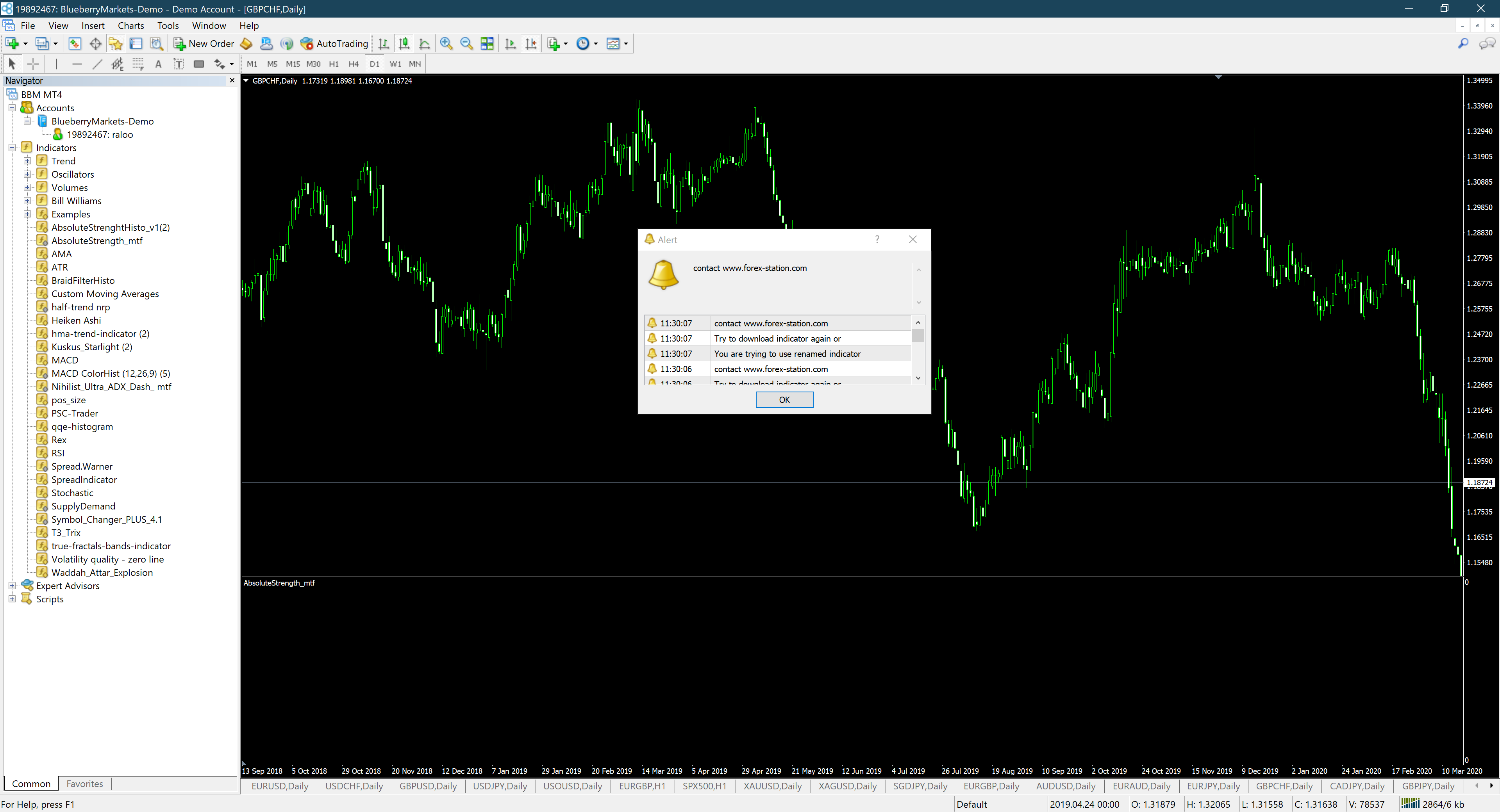Click OK in the Alert dialog

coord(784,400)
